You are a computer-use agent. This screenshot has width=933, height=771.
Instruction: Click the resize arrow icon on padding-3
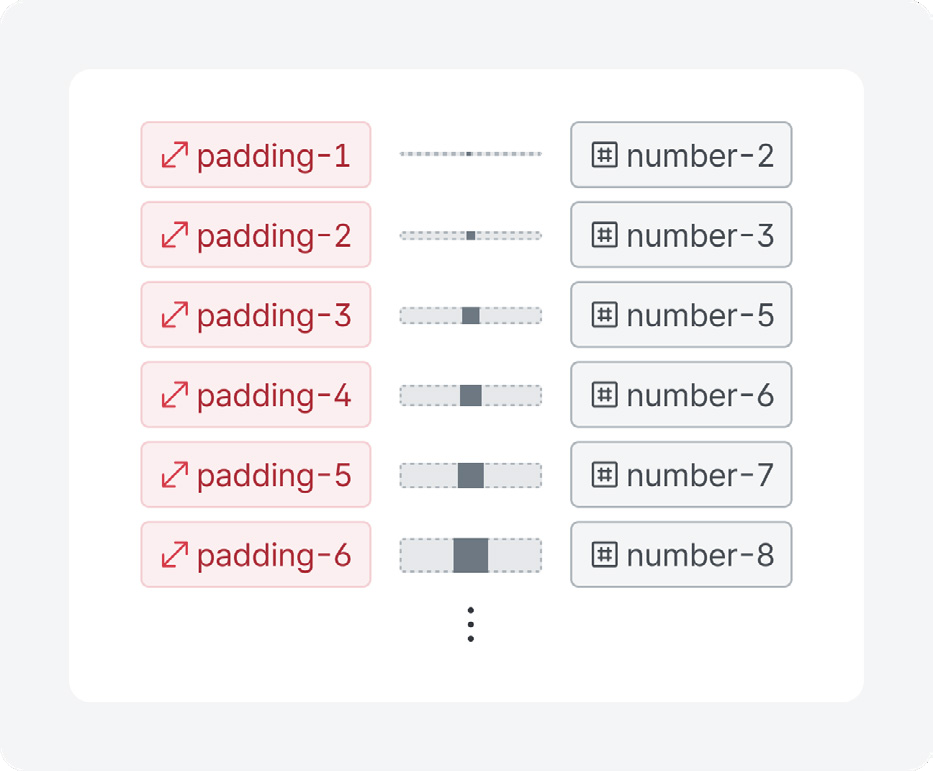pyautogui.click(x=175, y=315)
